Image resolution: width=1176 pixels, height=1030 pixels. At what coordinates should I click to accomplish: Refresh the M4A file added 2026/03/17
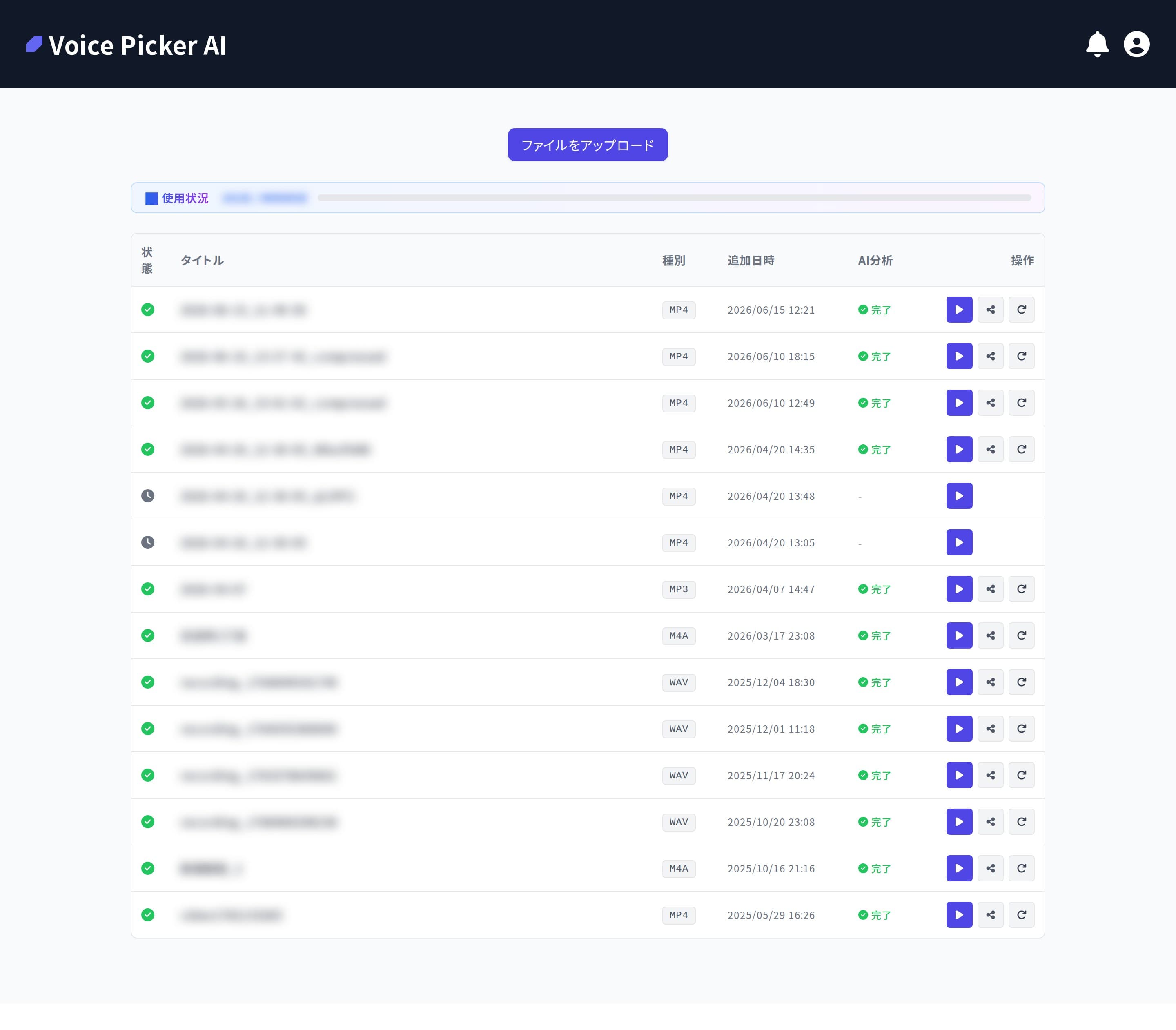(x=1021, y=636)
